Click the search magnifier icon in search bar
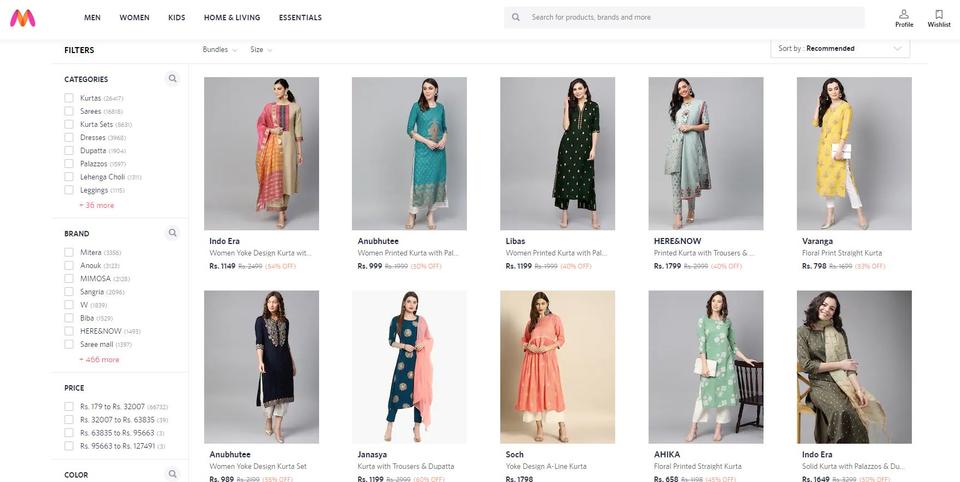This screenshot has height=482, width=960. [x=516, y=17]
